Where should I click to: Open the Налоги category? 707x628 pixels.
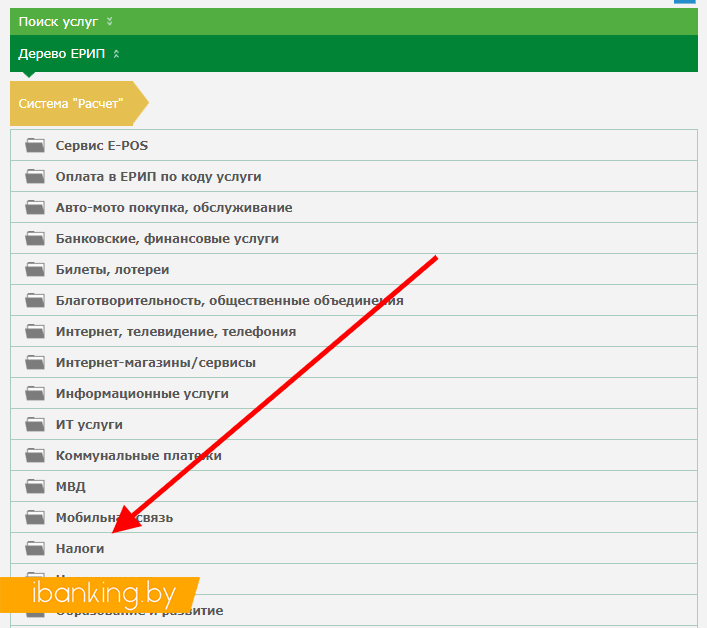[80, 548]
